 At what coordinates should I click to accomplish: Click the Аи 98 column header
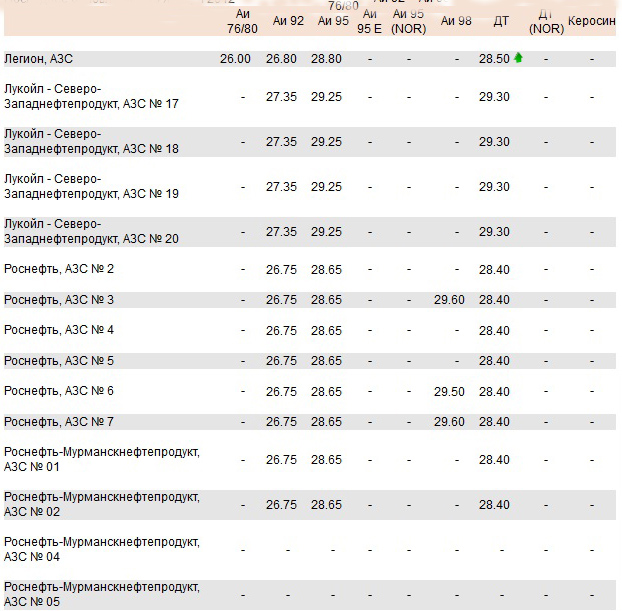tap(456, 20)
